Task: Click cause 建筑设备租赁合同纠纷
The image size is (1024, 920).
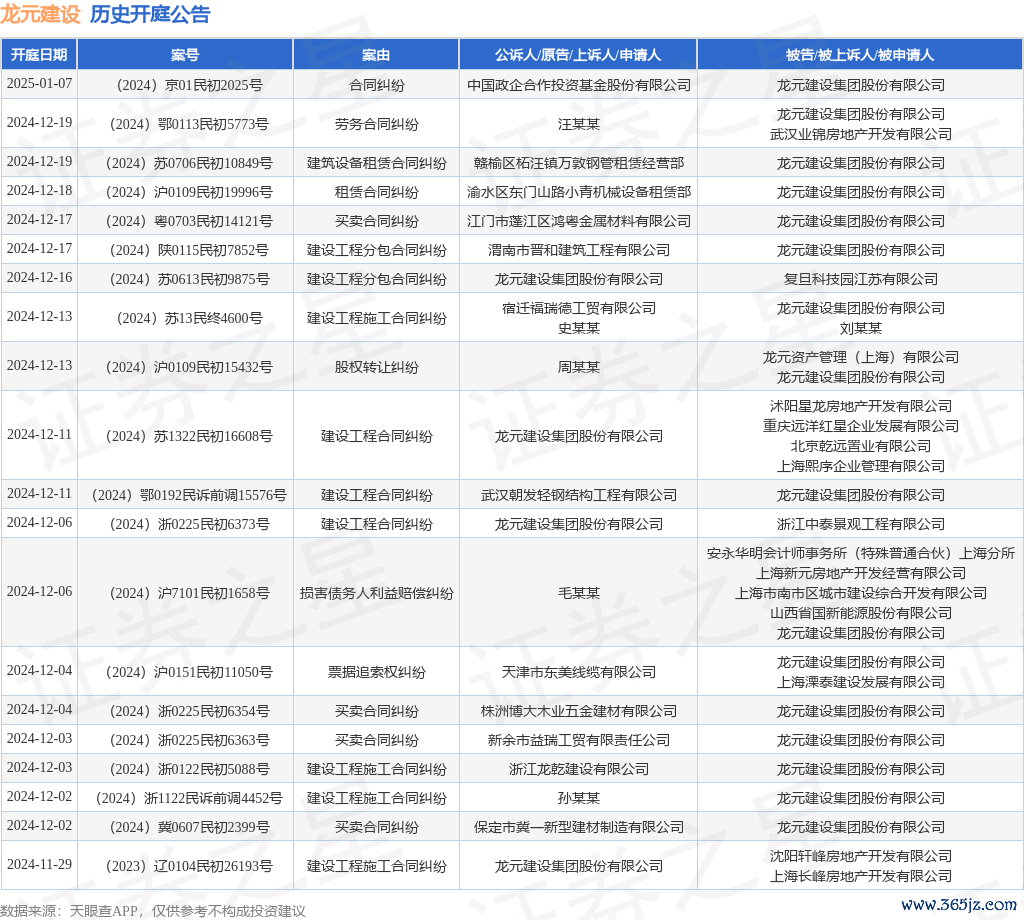Action: tap(376, 163)
